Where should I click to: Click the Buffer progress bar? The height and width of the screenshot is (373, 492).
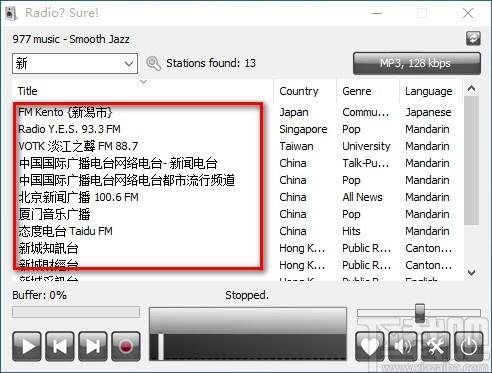[76, 312]
